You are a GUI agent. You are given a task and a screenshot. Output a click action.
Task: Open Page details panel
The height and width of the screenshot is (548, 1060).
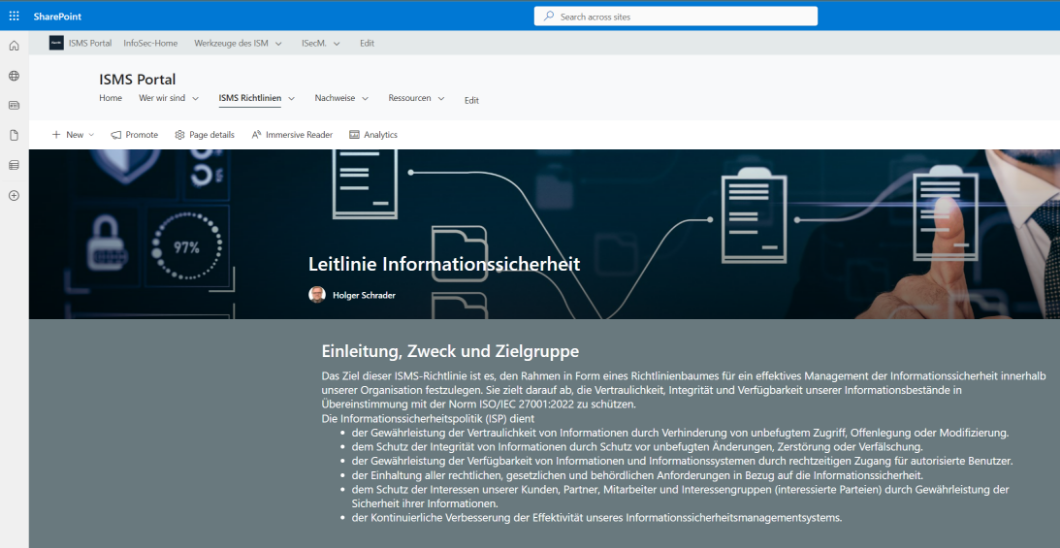[x=204, y=134]
